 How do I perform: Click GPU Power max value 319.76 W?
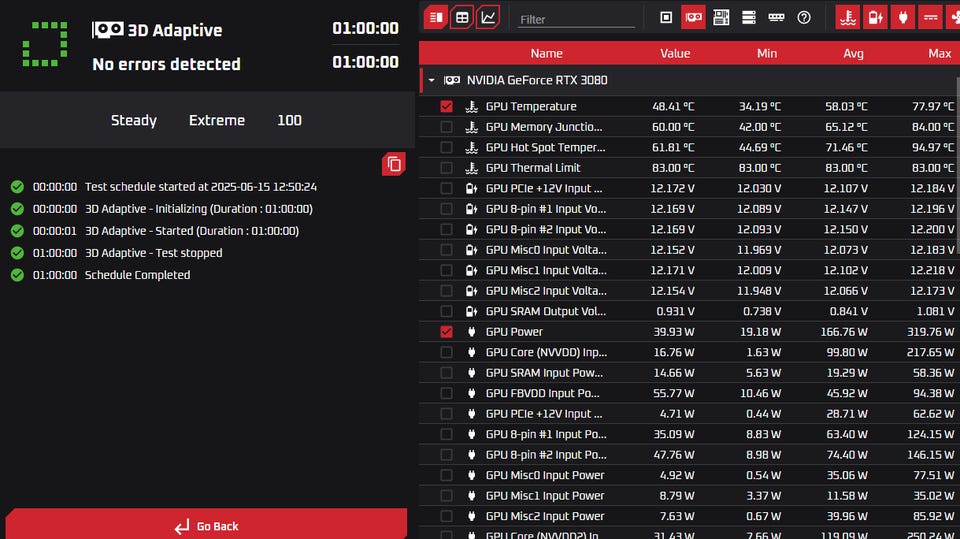pyautogui.click(x=930, y=332)
